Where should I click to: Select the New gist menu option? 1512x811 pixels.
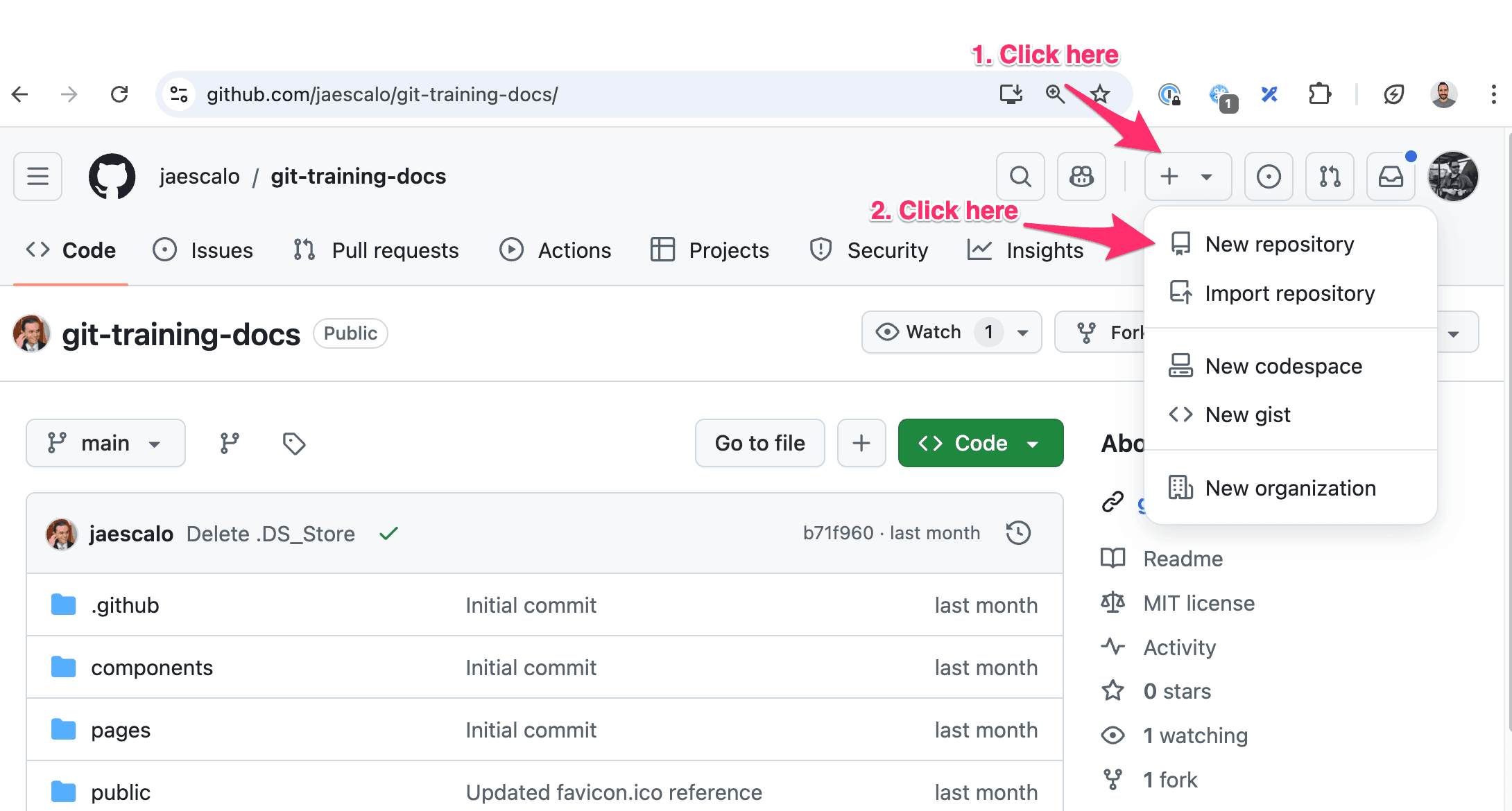1247,414
